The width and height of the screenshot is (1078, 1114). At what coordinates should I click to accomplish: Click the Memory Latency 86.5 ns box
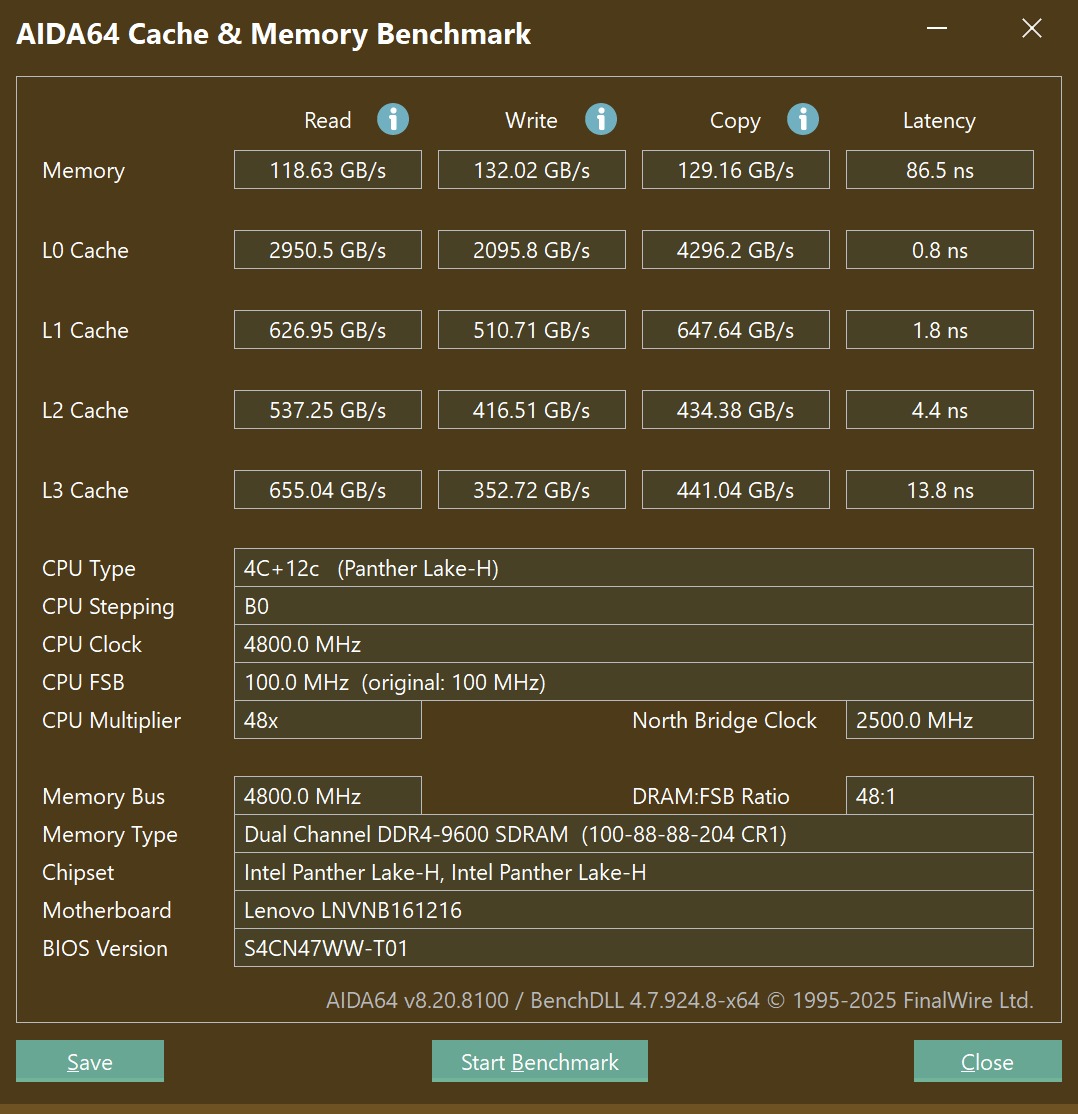(x=939, y=170)
